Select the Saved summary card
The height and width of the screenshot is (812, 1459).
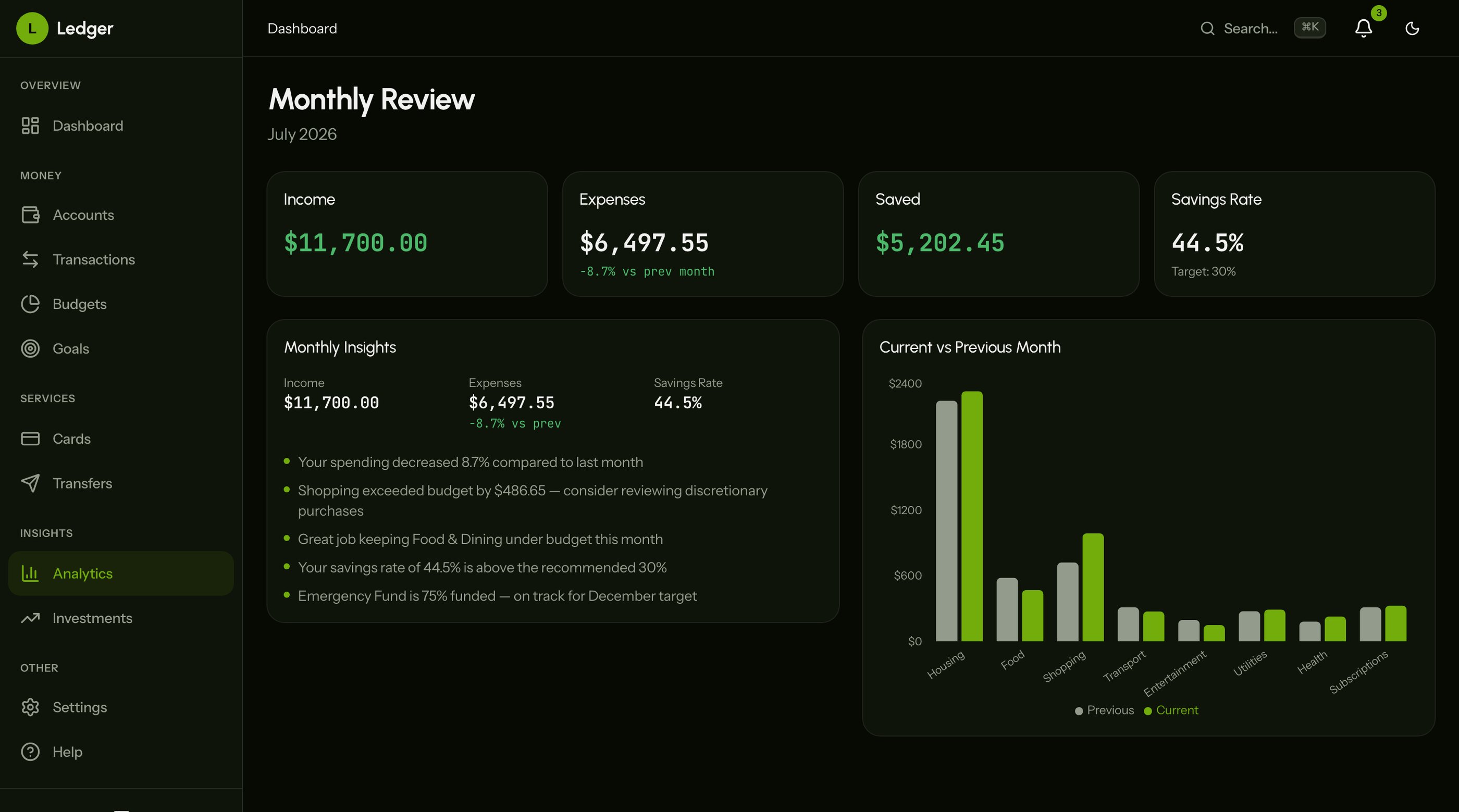(x=998, y=234)
